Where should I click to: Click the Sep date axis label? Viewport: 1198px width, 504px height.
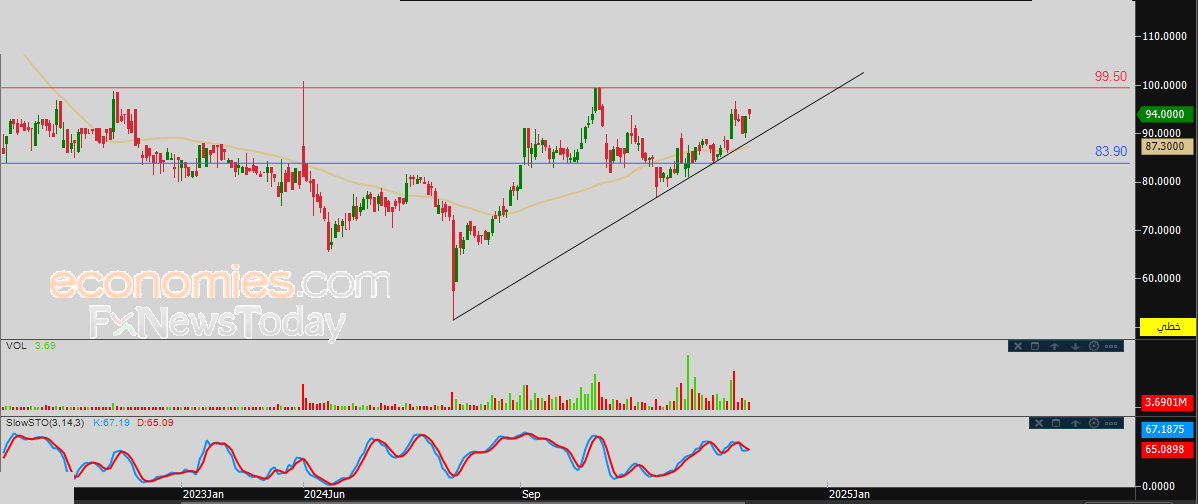(532, 494)
